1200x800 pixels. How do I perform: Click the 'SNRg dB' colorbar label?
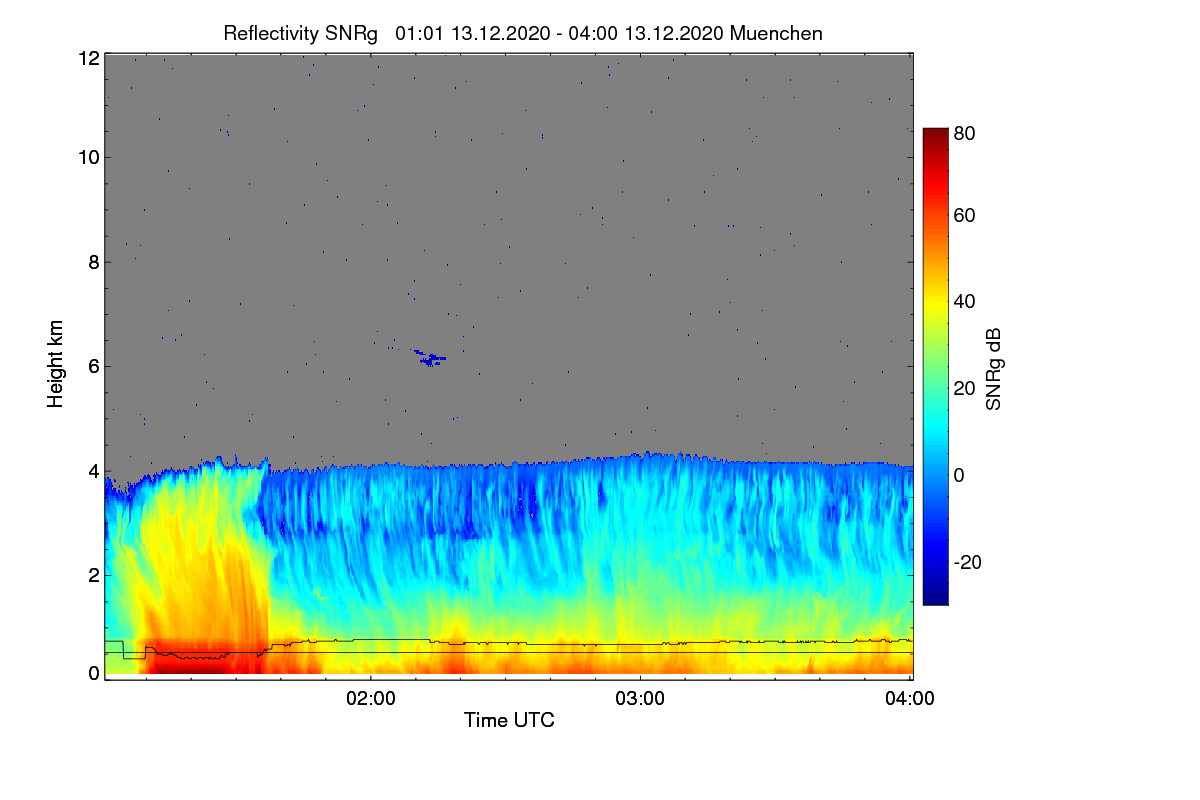point(993,370)
